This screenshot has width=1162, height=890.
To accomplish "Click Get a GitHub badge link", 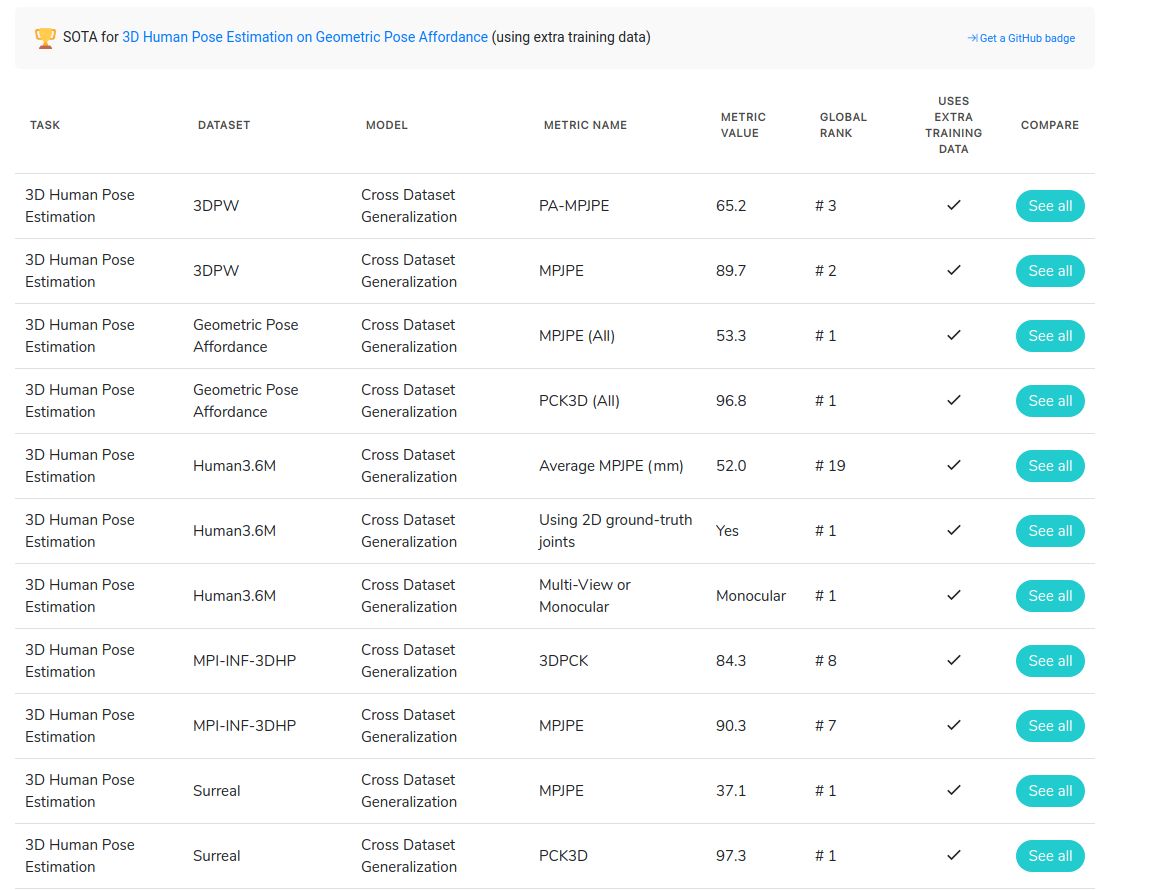I will click(1021, 39).
